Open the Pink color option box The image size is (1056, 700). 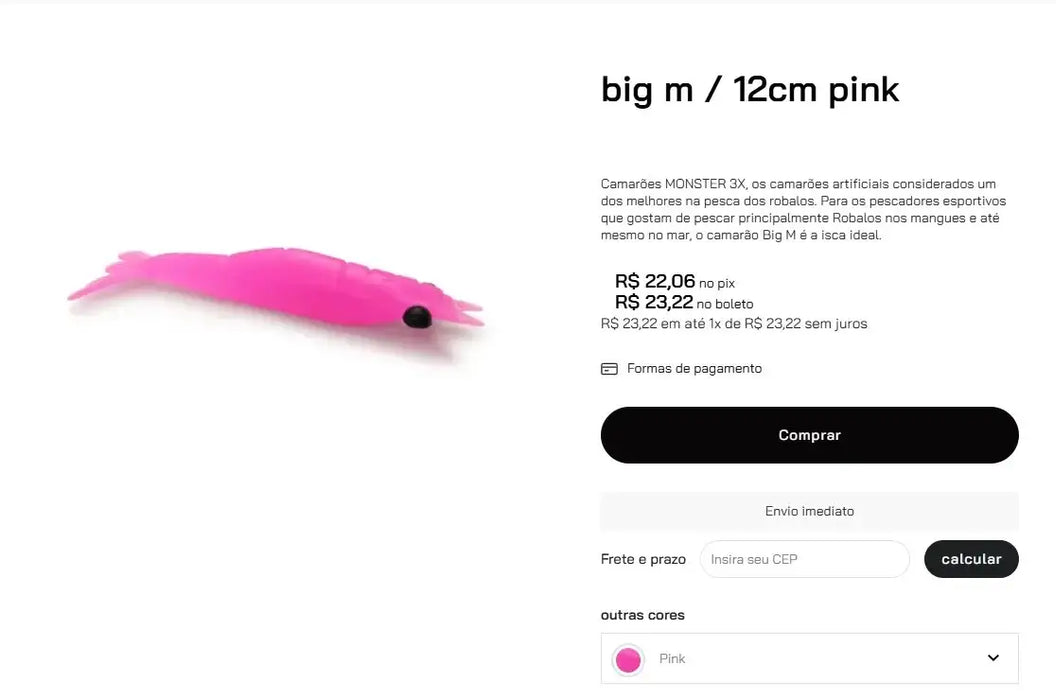click(x=809, y=658)
